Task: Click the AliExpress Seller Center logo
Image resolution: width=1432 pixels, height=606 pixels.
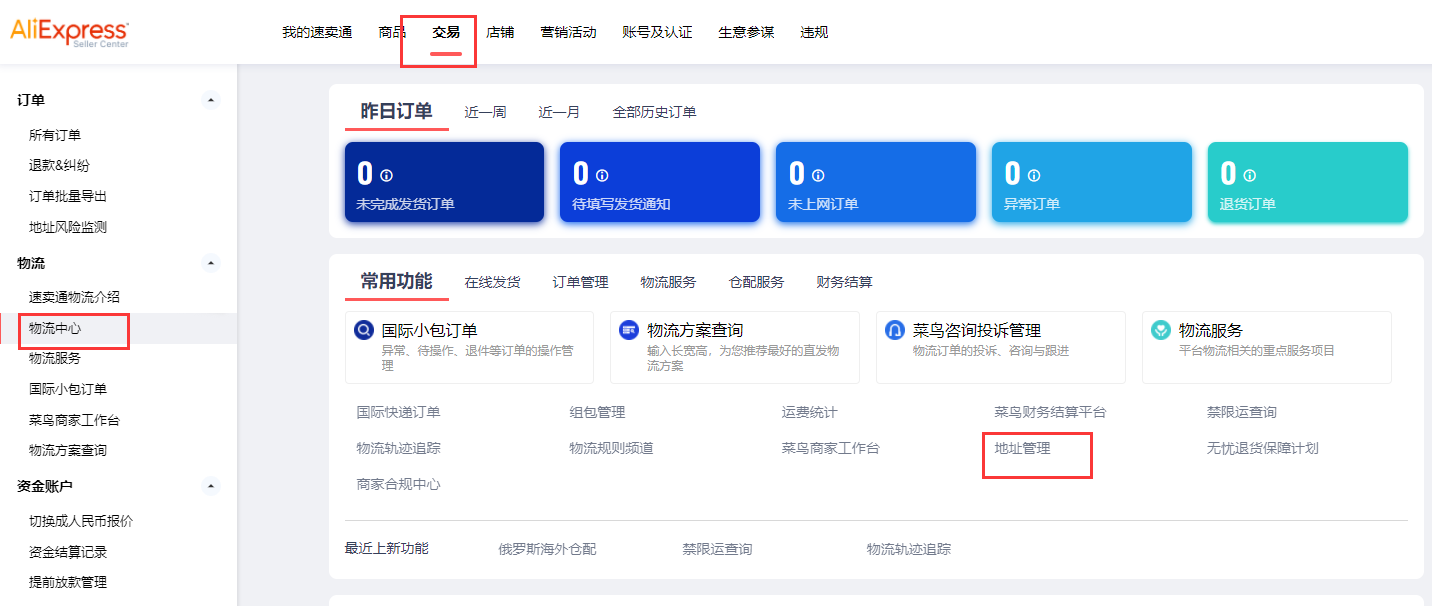Action: 69,33
